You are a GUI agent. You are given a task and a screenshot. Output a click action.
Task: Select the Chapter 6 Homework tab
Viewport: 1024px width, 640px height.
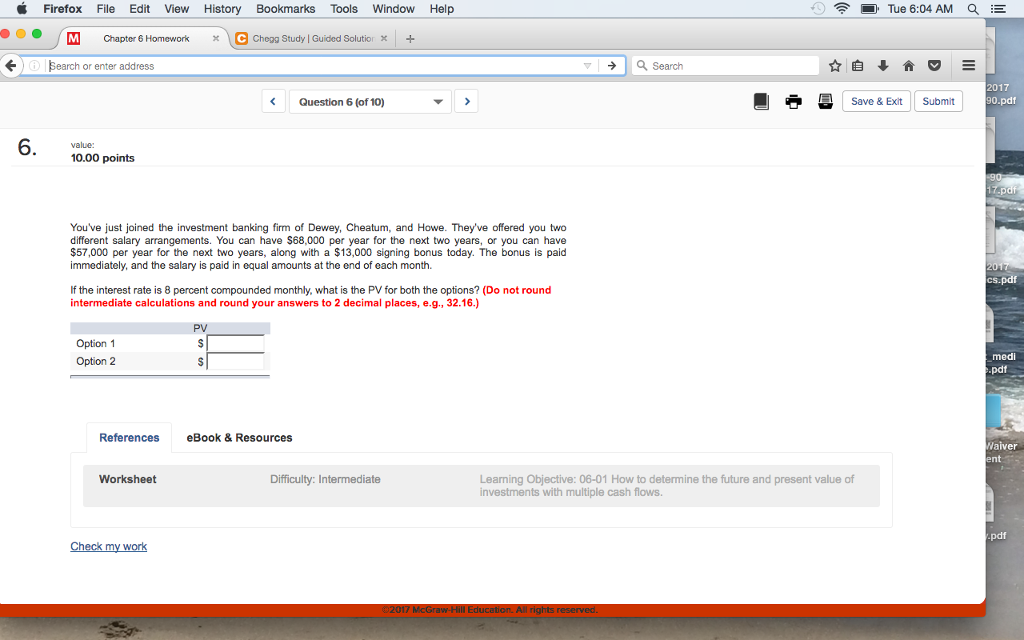click(x=146, y=39)
